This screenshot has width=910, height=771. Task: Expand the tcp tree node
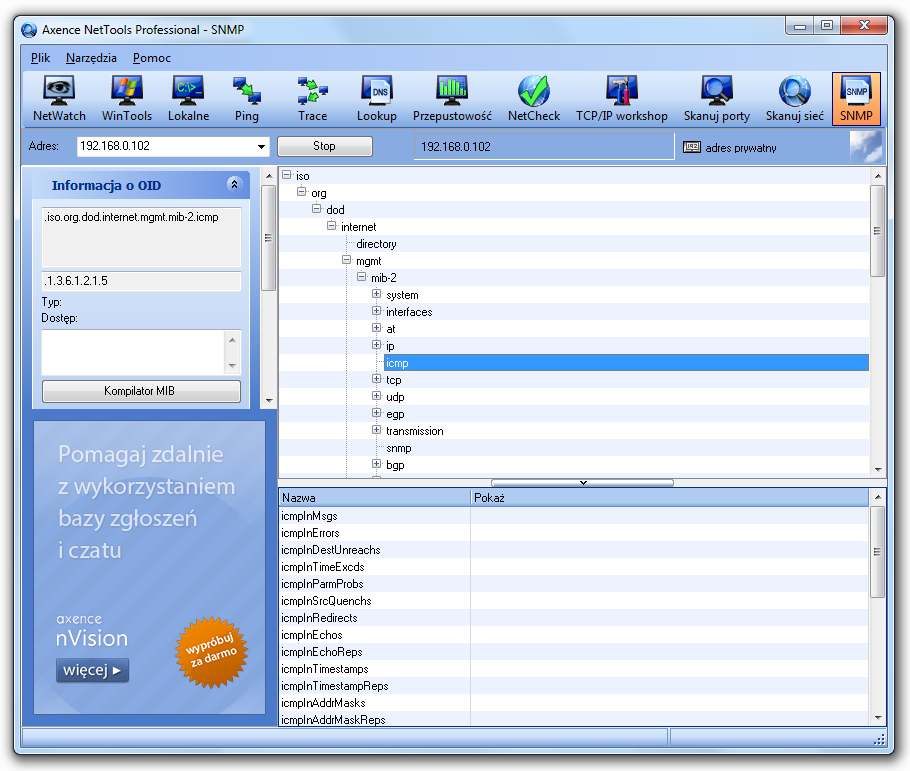[377, 379]
